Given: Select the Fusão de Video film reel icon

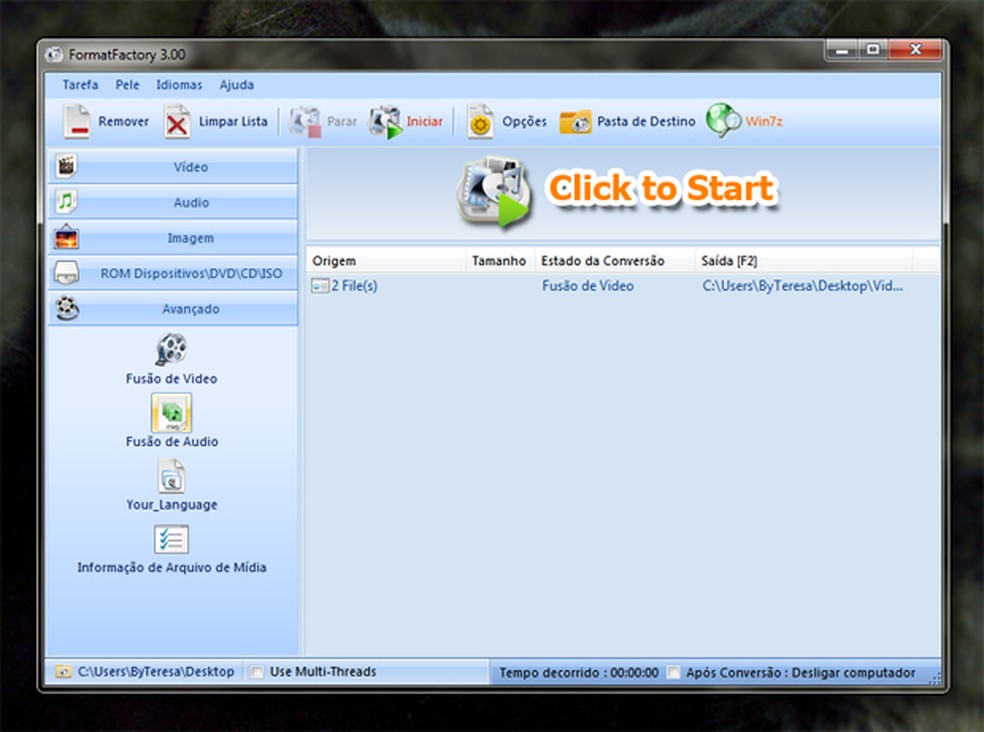Looking at the screenshot, I should [171, 350].
